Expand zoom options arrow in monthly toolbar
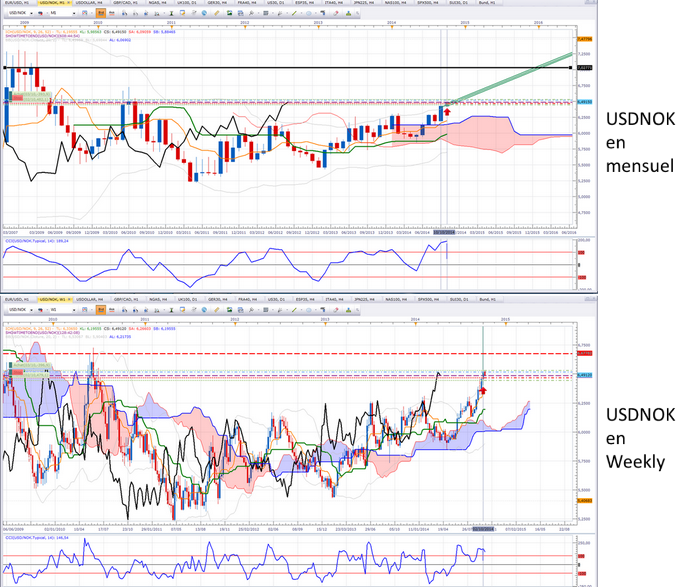The width and height of the screenshot is (700, 587). tap(258, 13)
